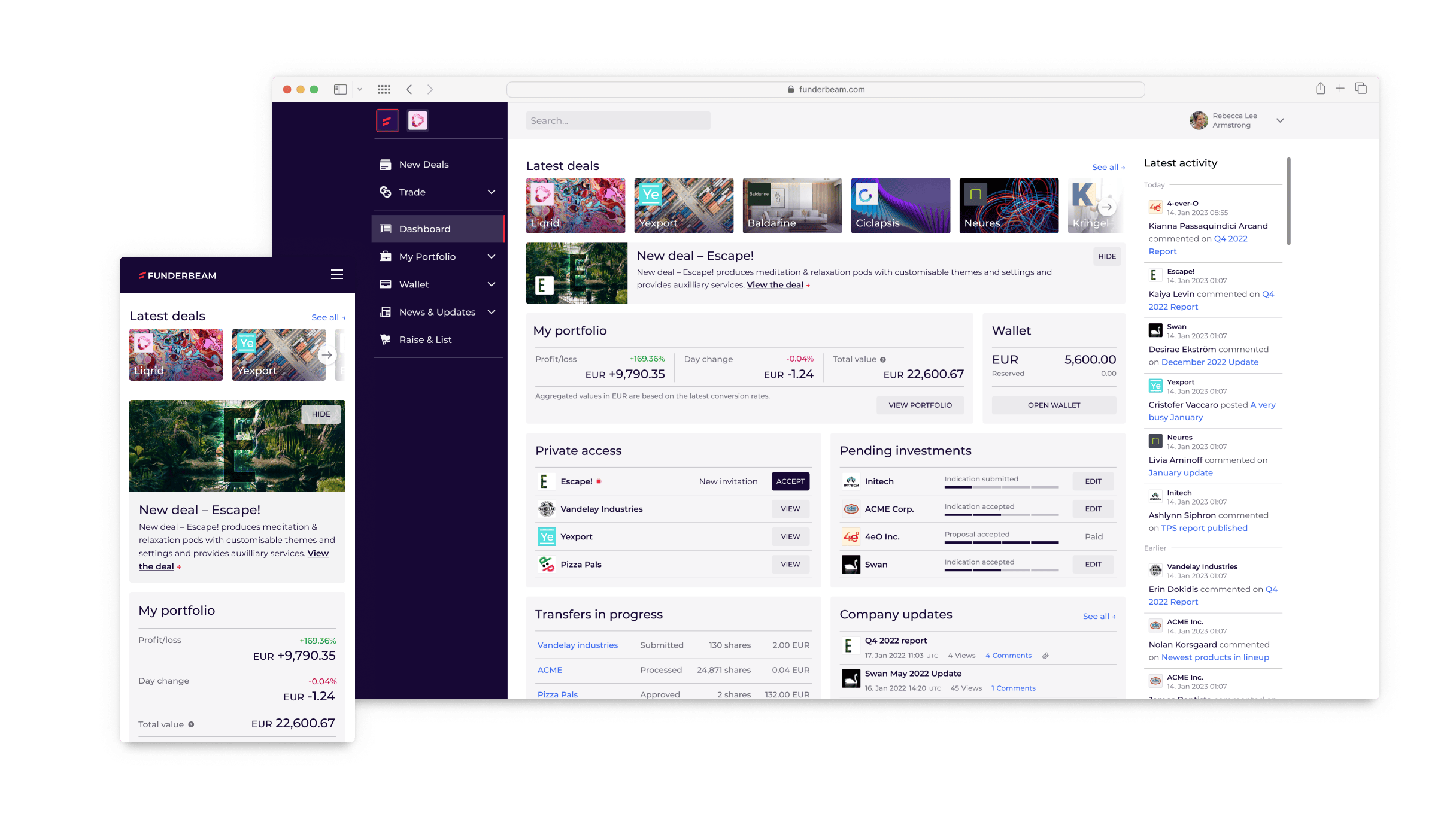Click the Swan logo in Company updates
The width and height of the screenshot is (1456, 819).
coord(851,678)
